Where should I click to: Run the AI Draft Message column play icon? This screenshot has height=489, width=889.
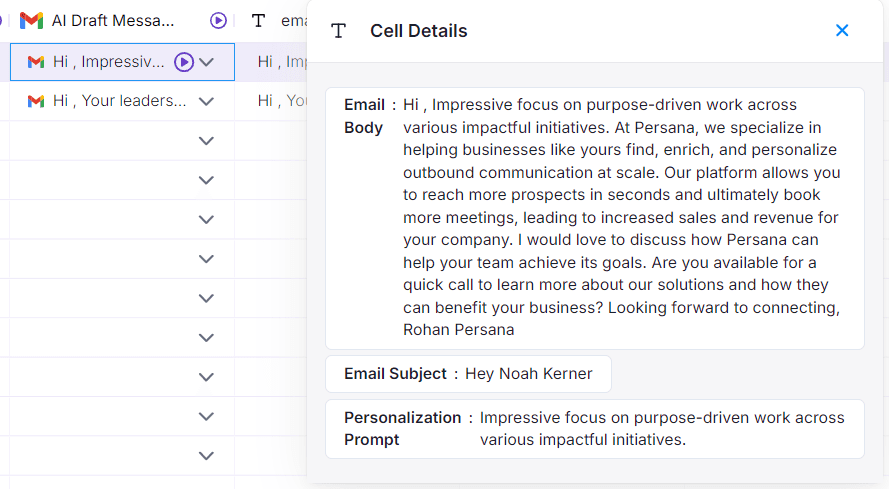point(218,20)
